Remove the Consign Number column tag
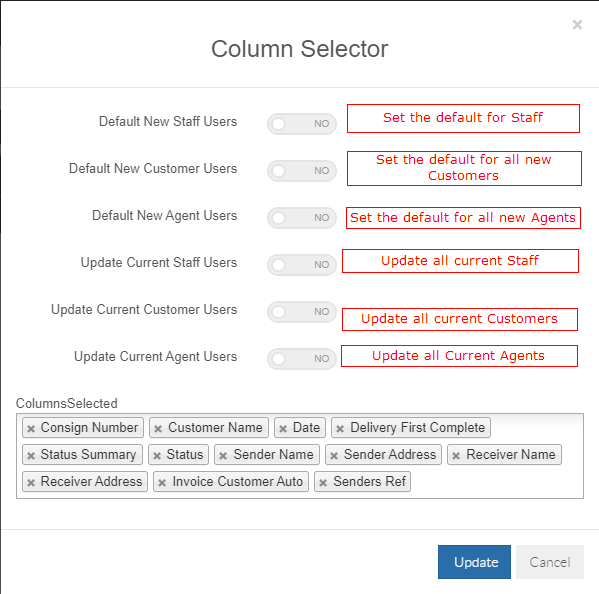The height and width of the screenshot is (594, 599). point(31,429)
